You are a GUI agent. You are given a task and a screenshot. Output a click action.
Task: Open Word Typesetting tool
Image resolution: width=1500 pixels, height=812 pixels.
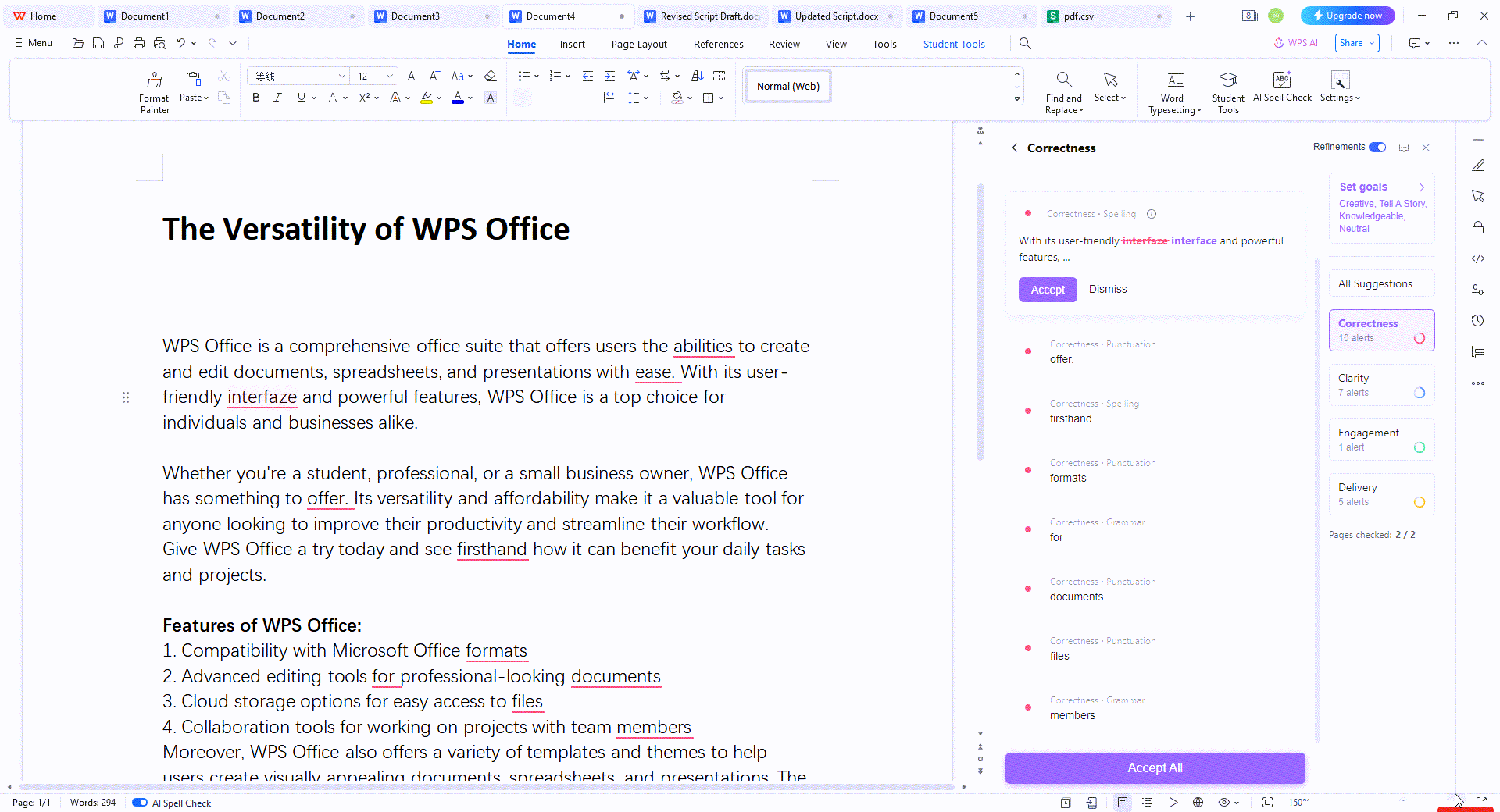click(x=1174, y=80)
